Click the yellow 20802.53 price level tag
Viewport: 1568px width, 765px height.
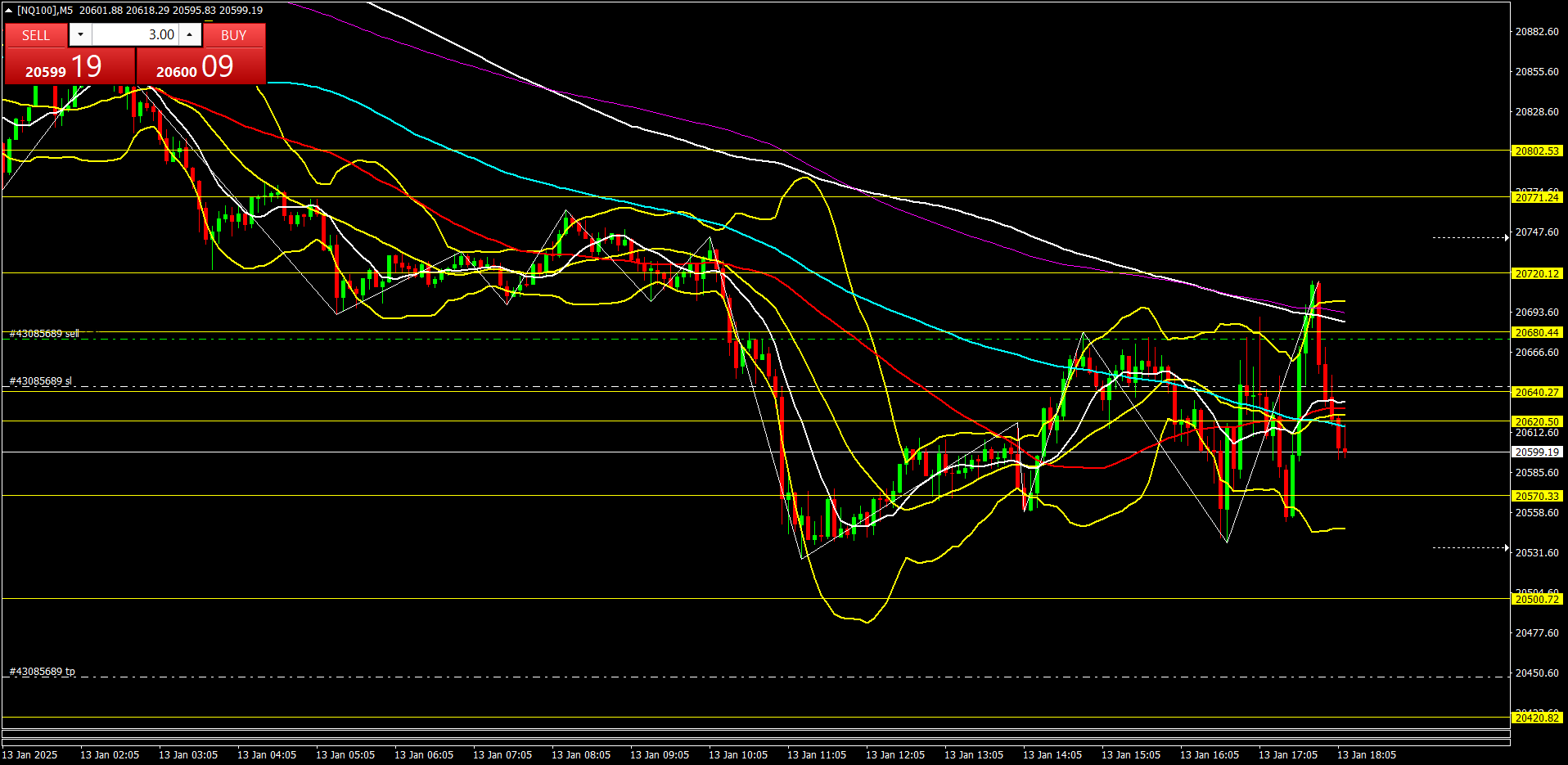(x=1536, y=151)
